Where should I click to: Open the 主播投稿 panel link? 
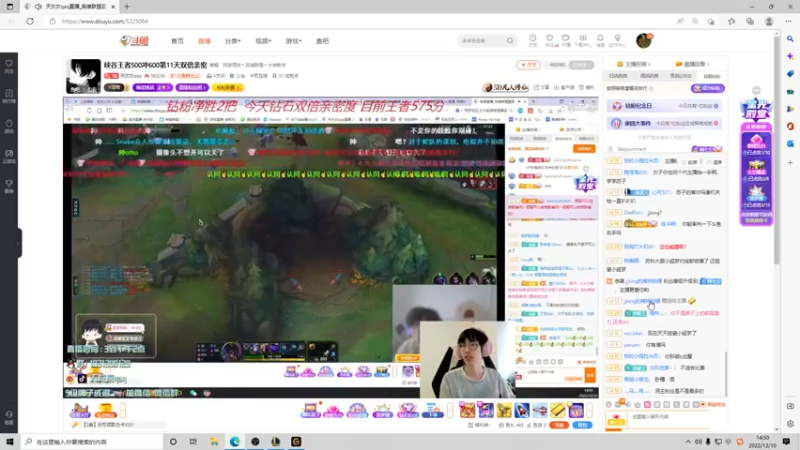pos(634,64)
